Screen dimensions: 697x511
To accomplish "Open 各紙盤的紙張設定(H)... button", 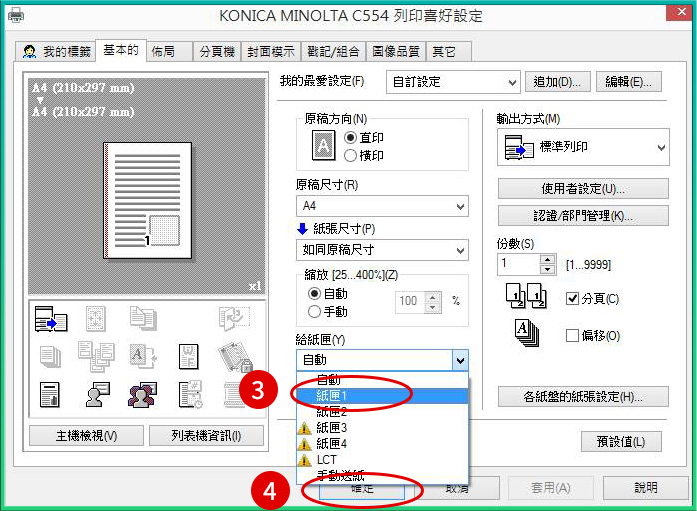I will point(583,397).
